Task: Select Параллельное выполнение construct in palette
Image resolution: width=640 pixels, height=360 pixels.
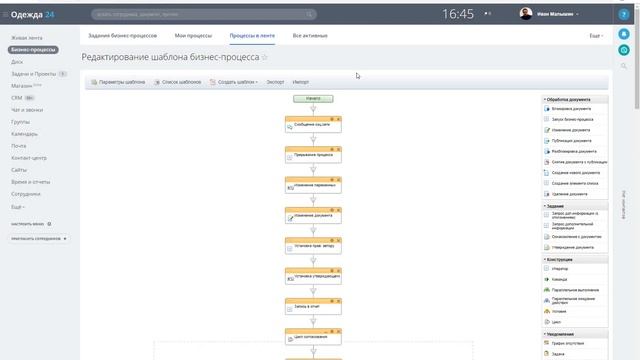Action: 575,290
